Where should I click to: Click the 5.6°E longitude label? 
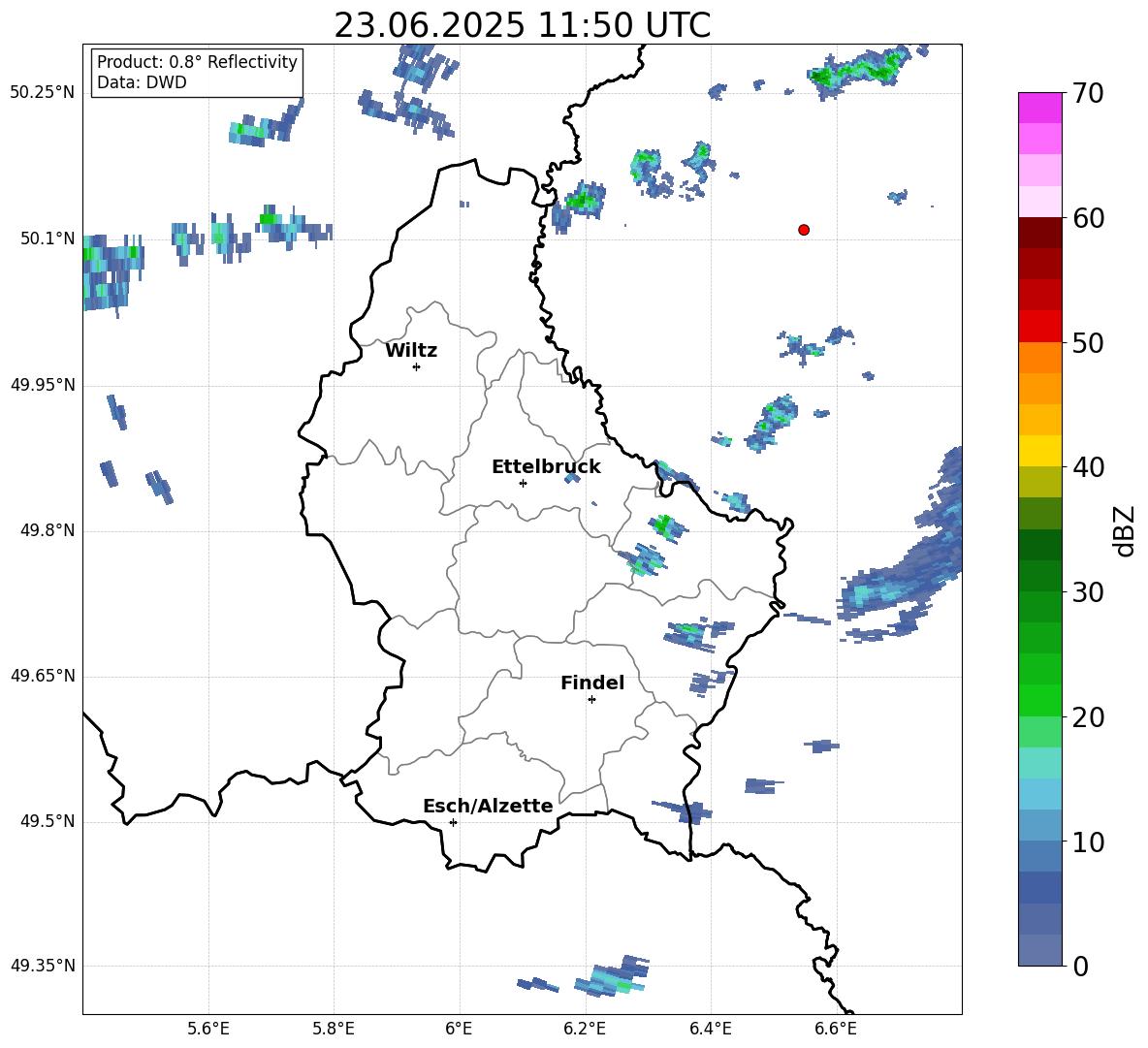[208, 1029]
